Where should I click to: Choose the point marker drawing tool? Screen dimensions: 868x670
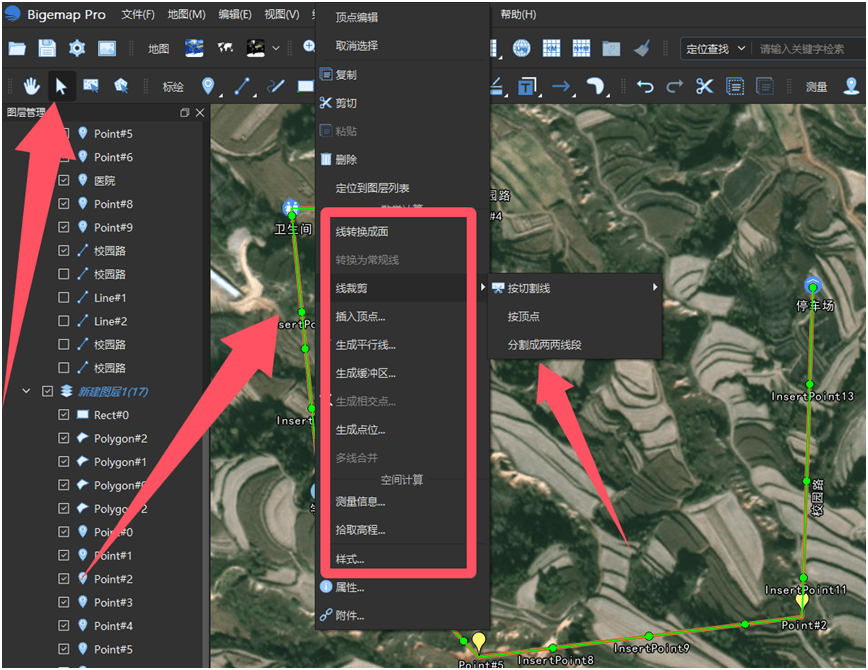pyautogui.click(x=208, y=86)
